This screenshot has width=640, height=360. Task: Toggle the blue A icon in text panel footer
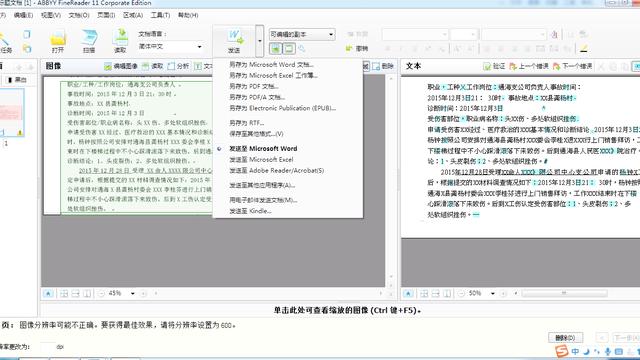coord(408,293)
